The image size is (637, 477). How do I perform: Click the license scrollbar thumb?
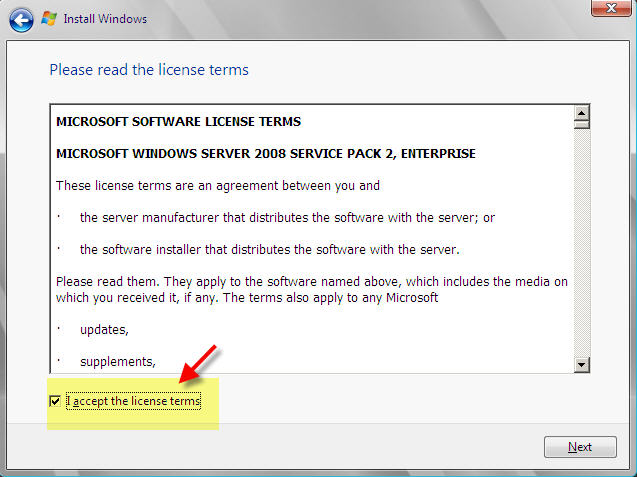click(582, 124)
